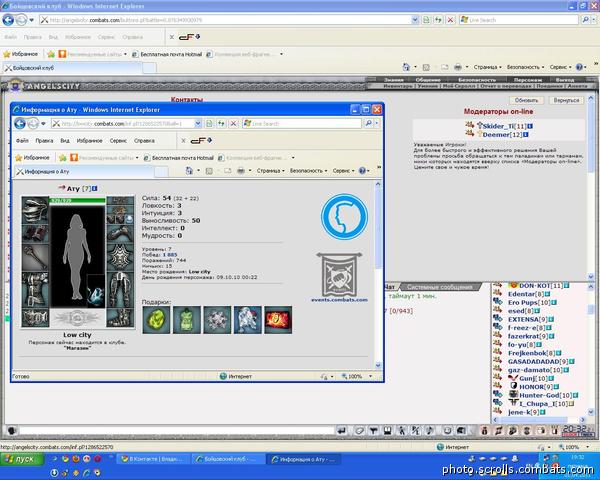600x480 pixels.
Task: Open the Вид menu in the info window
Action: 65,140
